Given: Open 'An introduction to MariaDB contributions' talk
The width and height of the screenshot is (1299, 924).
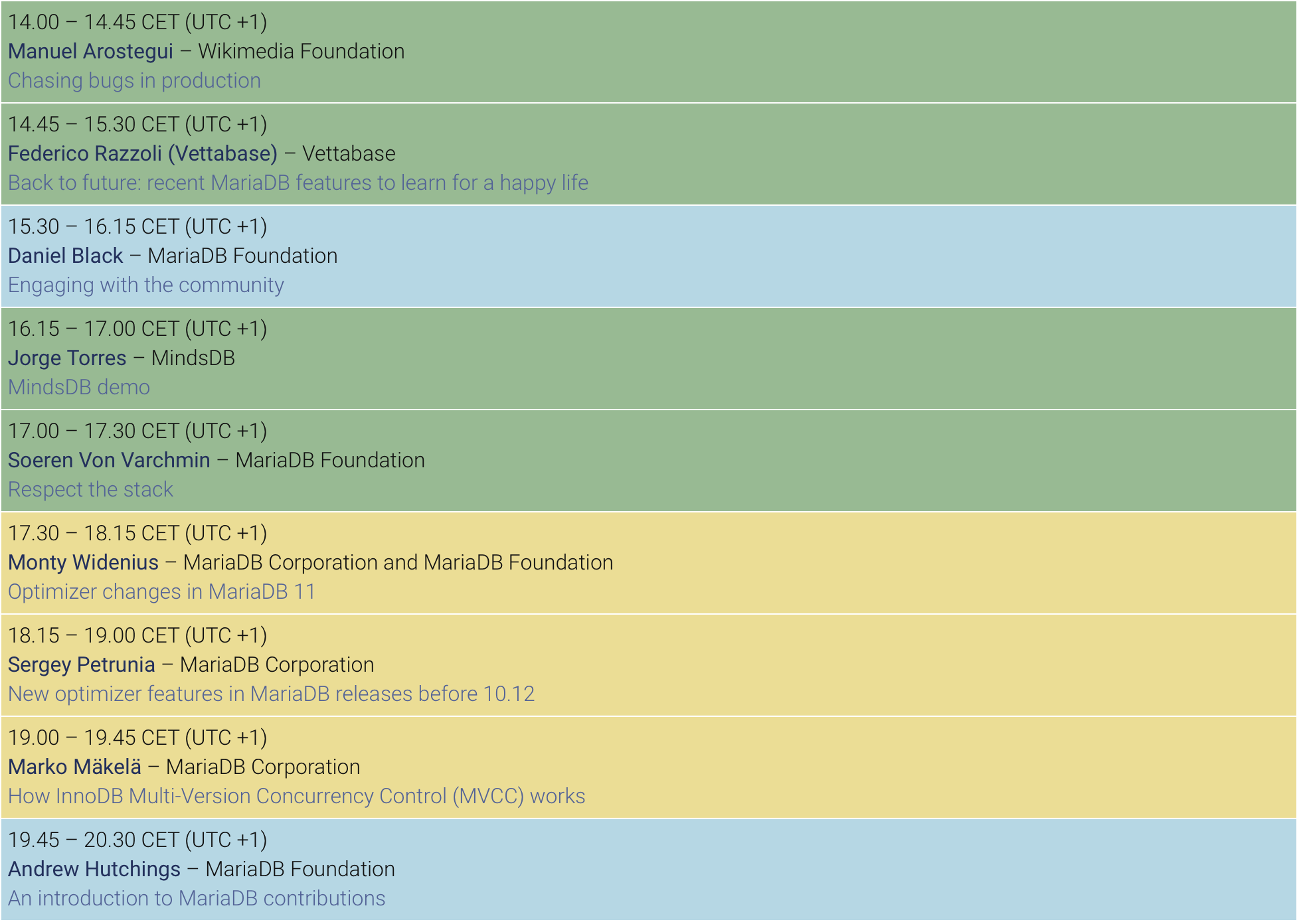Looking at the screenshot, I should (x=197, y=899).
